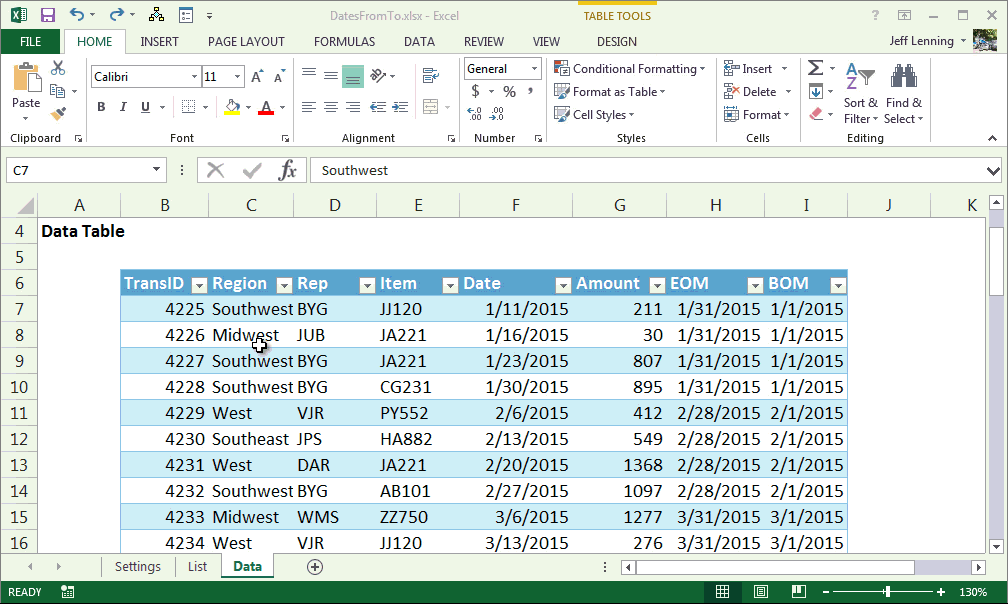Toggle bold formatting
The width and height of the screenshot is (1008, 604).
pyautogui.click(x=100, y=105)
